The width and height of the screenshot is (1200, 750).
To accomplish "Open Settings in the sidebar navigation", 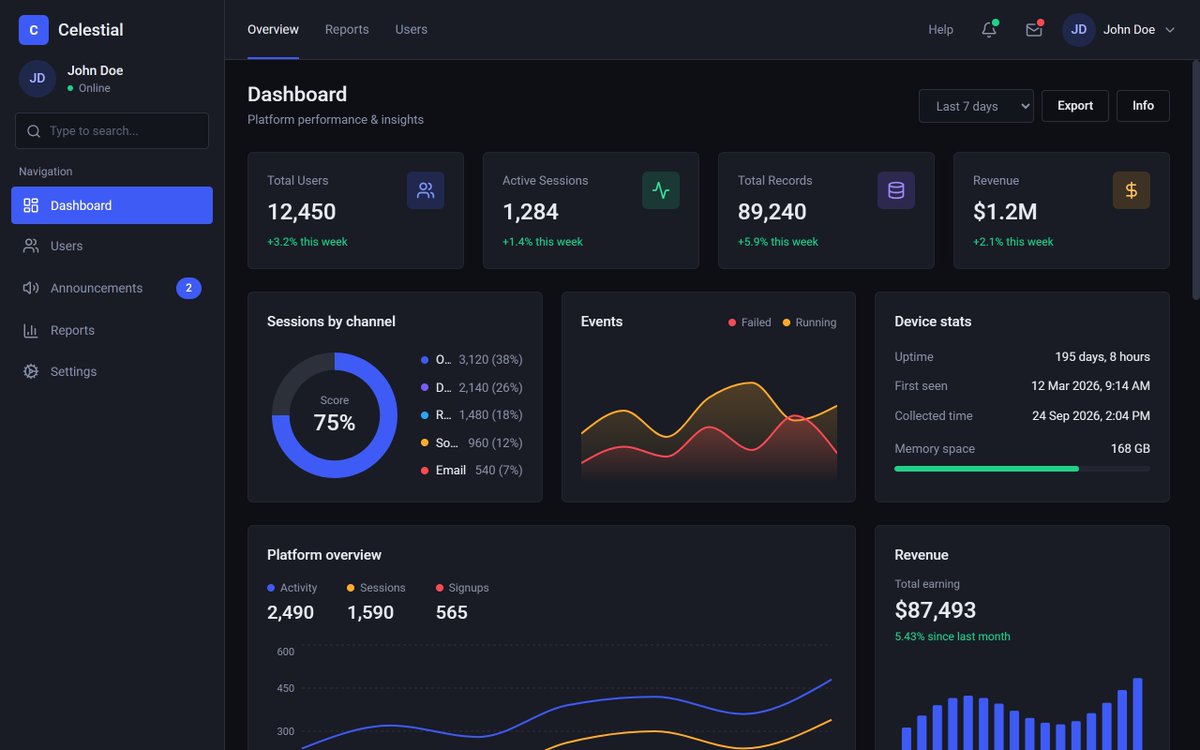I will tap(112, 371).
